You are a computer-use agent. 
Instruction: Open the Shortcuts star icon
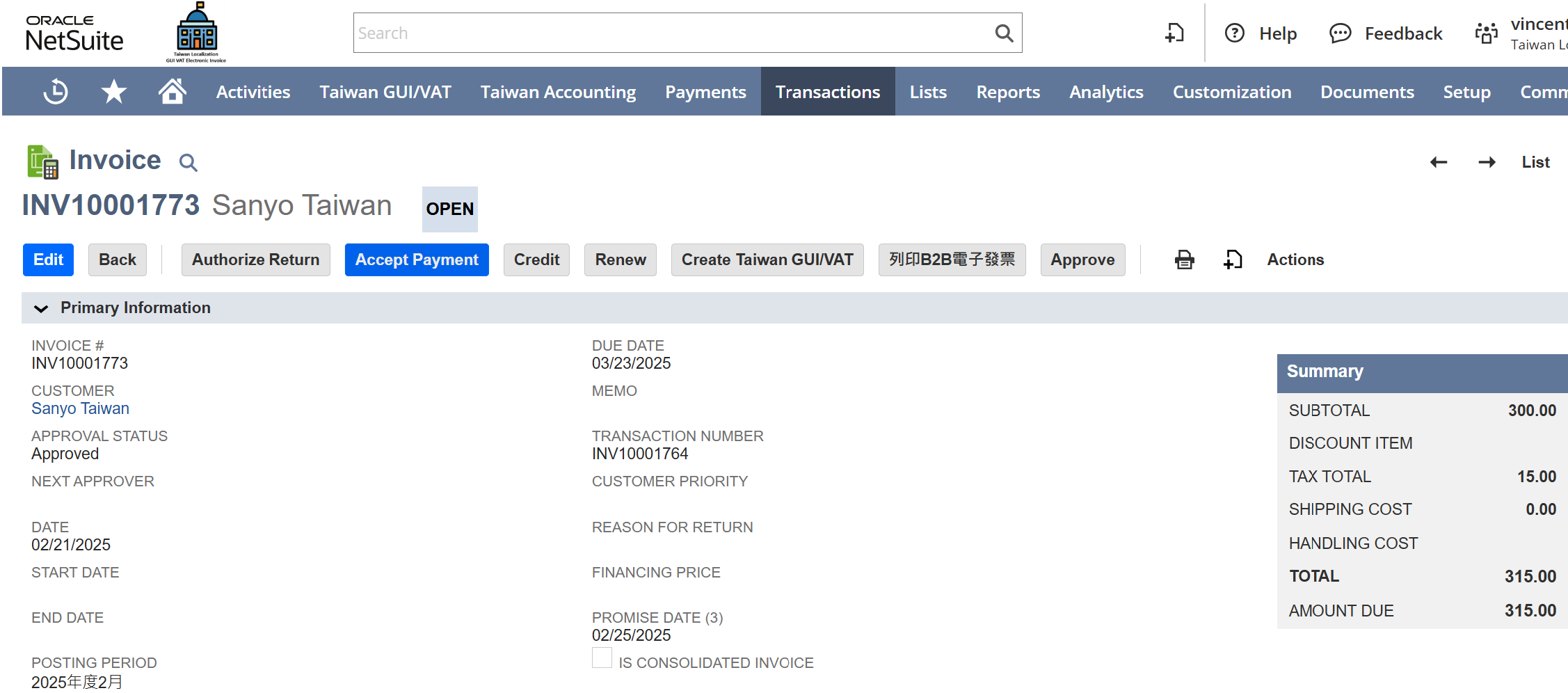click(113, 92)
